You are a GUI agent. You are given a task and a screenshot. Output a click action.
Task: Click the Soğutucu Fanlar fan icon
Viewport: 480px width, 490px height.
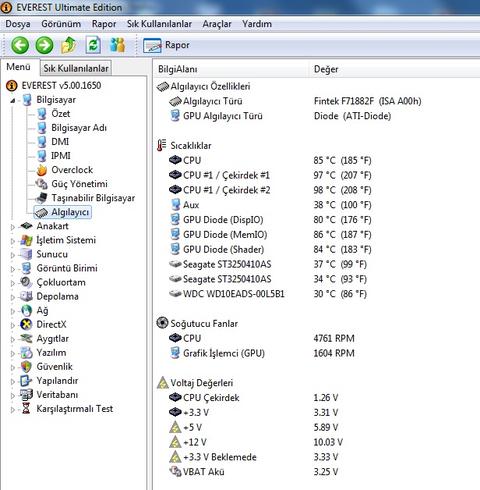click(162, 323)
